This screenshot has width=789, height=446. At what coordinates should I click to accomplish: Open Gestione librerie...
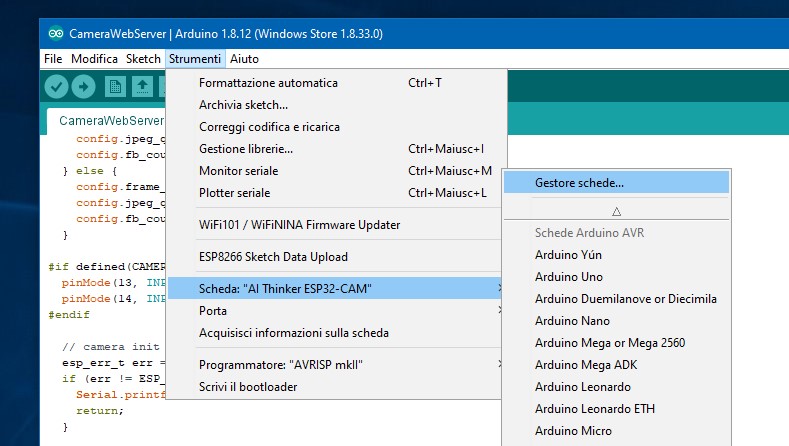334,149
